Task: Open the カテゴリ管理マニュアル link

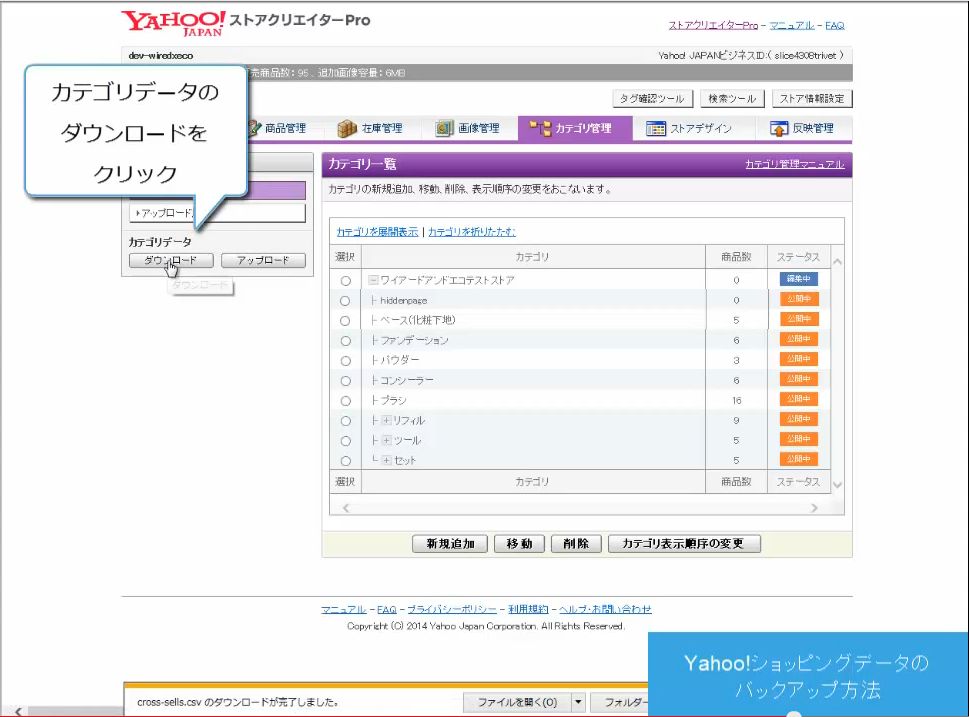Action: point(795,164)
